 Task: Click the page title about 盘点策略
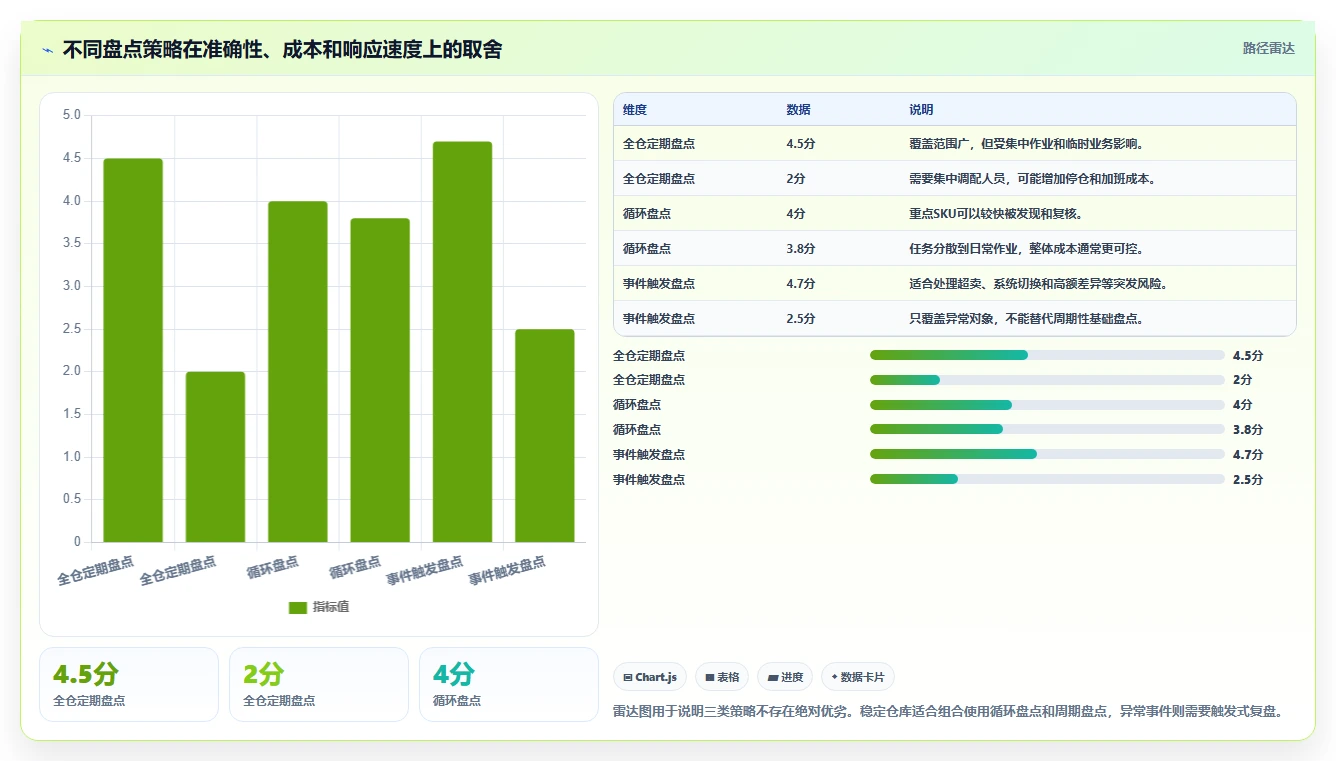point(282,50)
